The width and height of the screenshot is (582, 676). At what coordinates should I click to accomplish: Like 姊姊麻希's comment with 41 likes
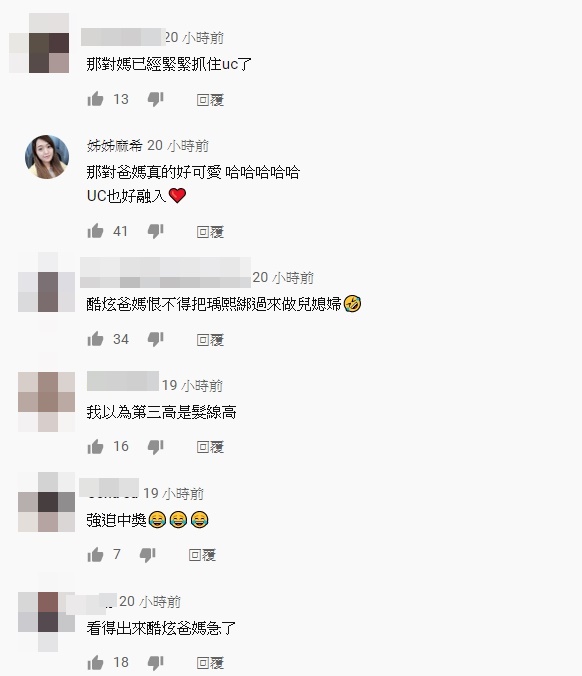95,231
